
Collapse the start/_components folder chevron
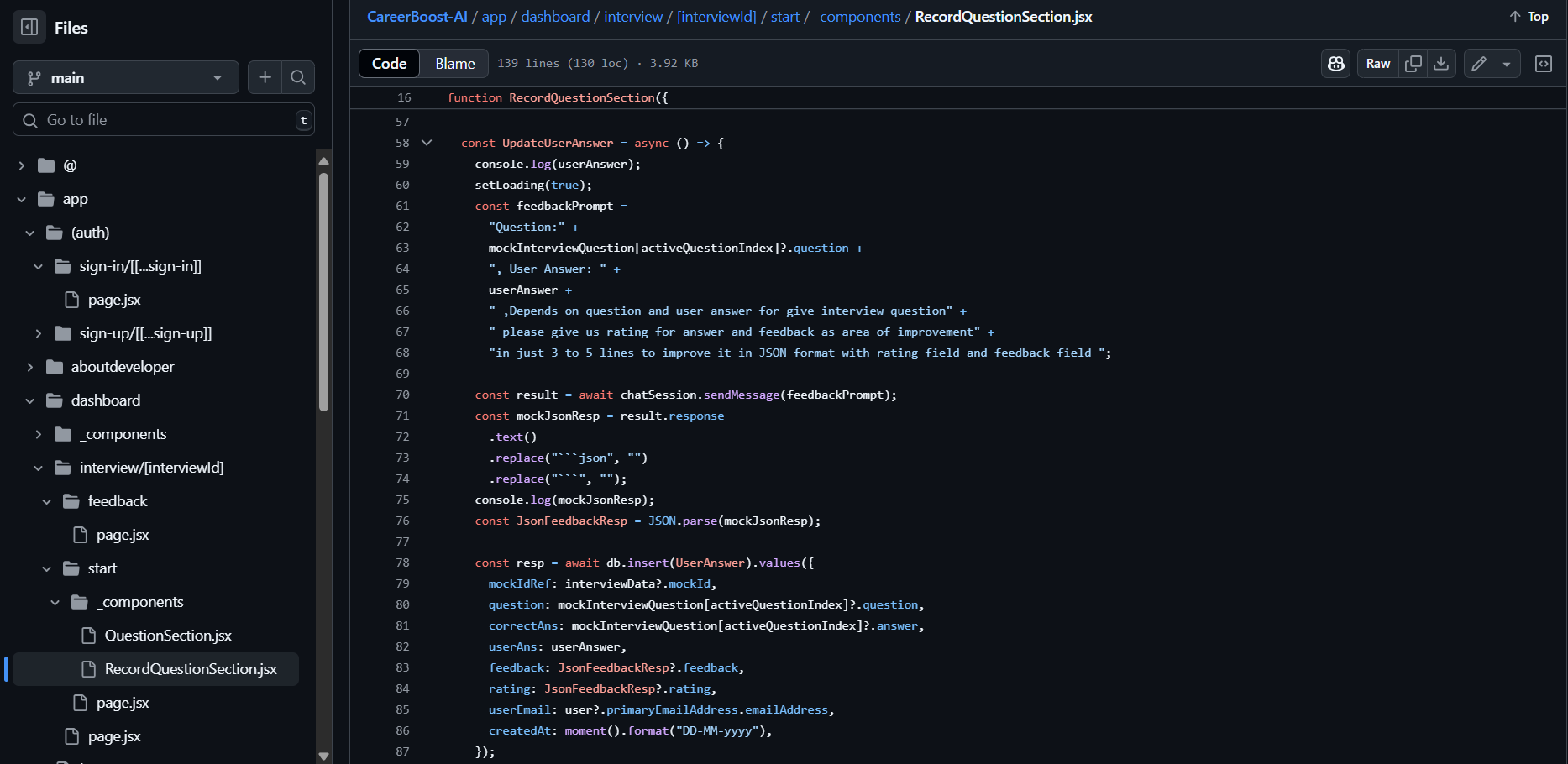[x=55, y=602]
